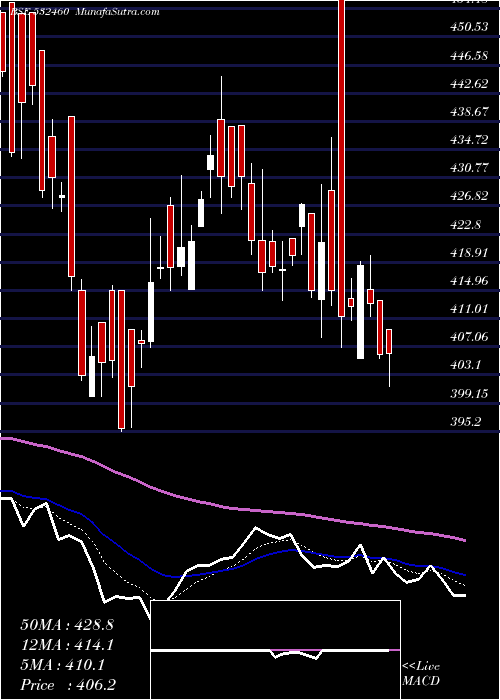This screenshot has height=700, width=500.
Task: Click the 438.67 price axis label
Action: [x=469, y=112]
